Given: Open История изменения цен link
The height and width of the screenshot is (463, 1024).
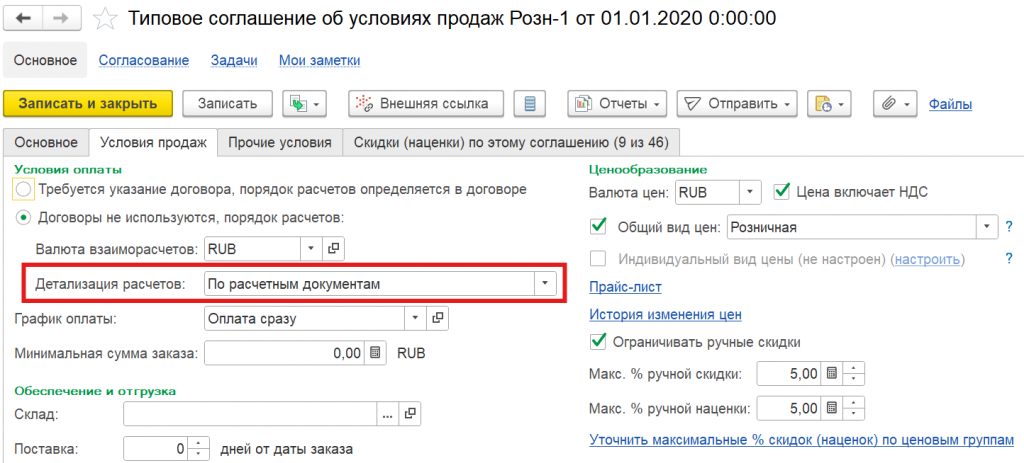Looking at the screenshot, I should [665, 314].
